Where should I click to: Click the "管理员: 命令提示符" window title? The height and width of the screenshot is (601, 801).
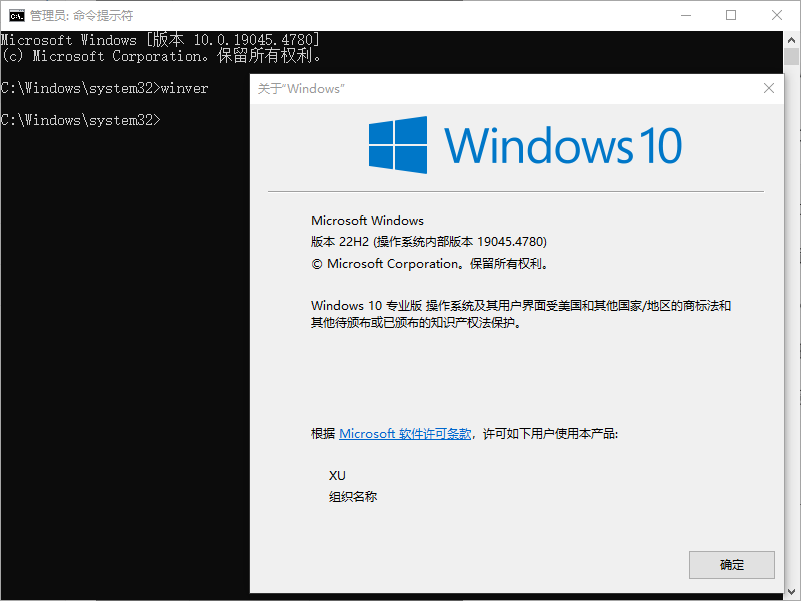[82, 16]
